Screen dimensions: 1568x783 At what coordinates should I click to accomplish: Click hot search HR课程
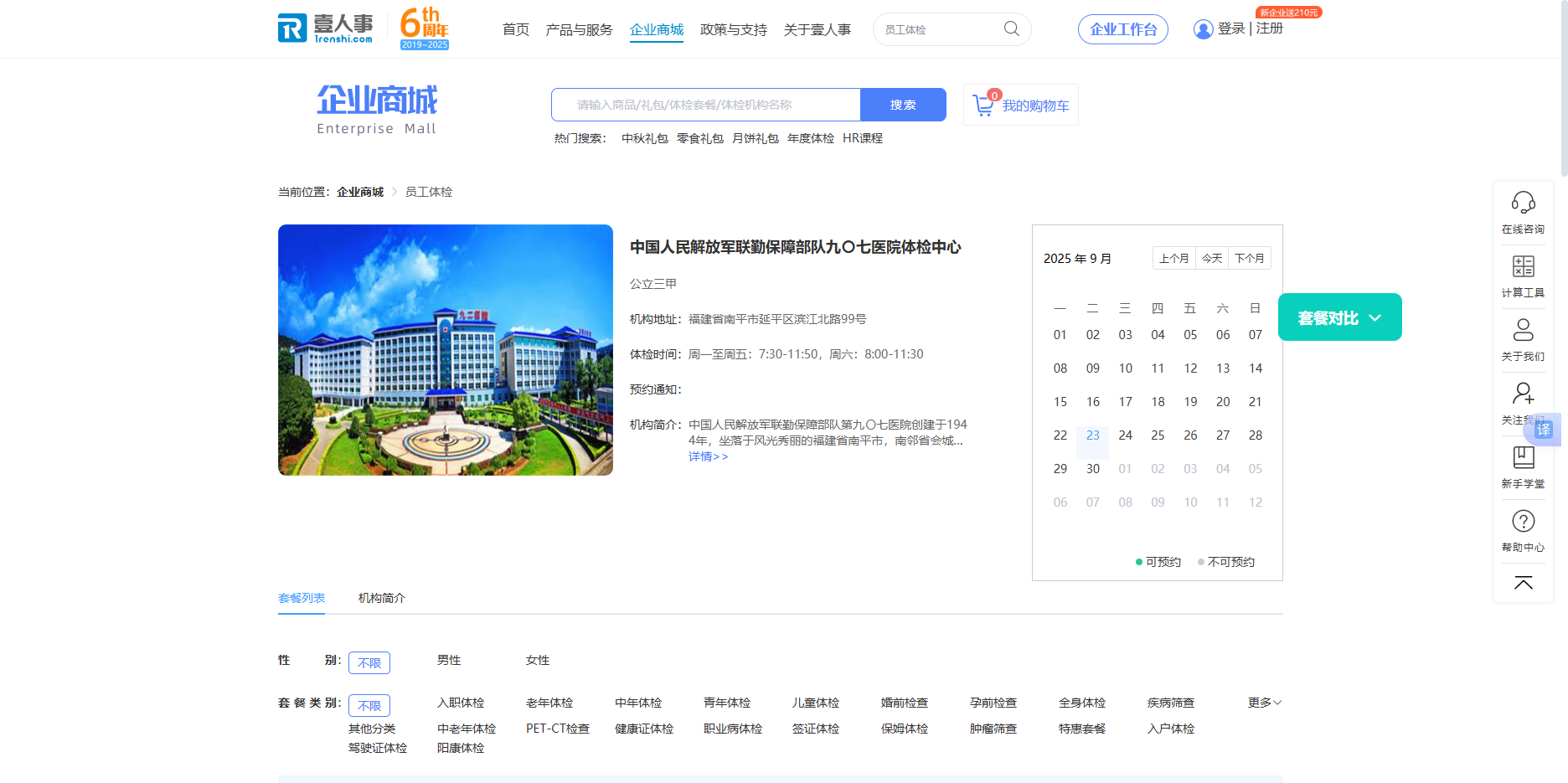click(x=863, y=138)
